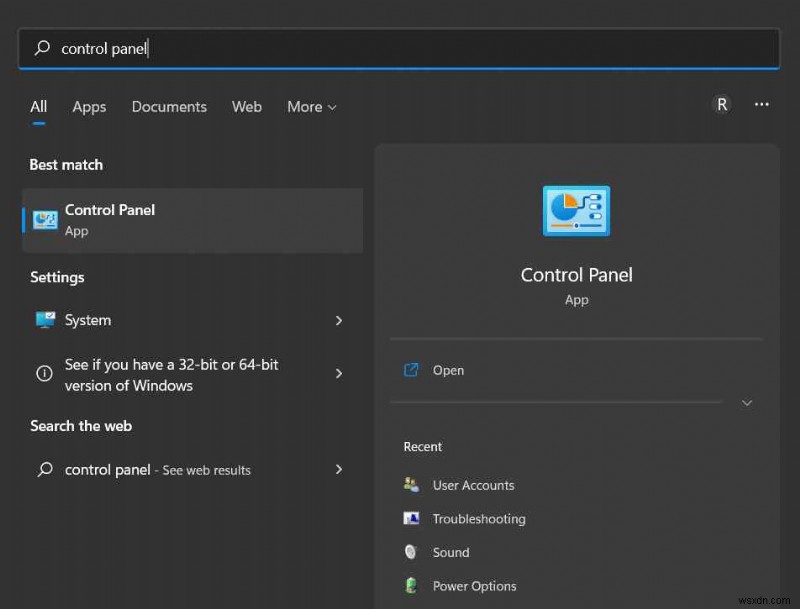
Task: Click the arrow next to System
Action: click(340, 320)
